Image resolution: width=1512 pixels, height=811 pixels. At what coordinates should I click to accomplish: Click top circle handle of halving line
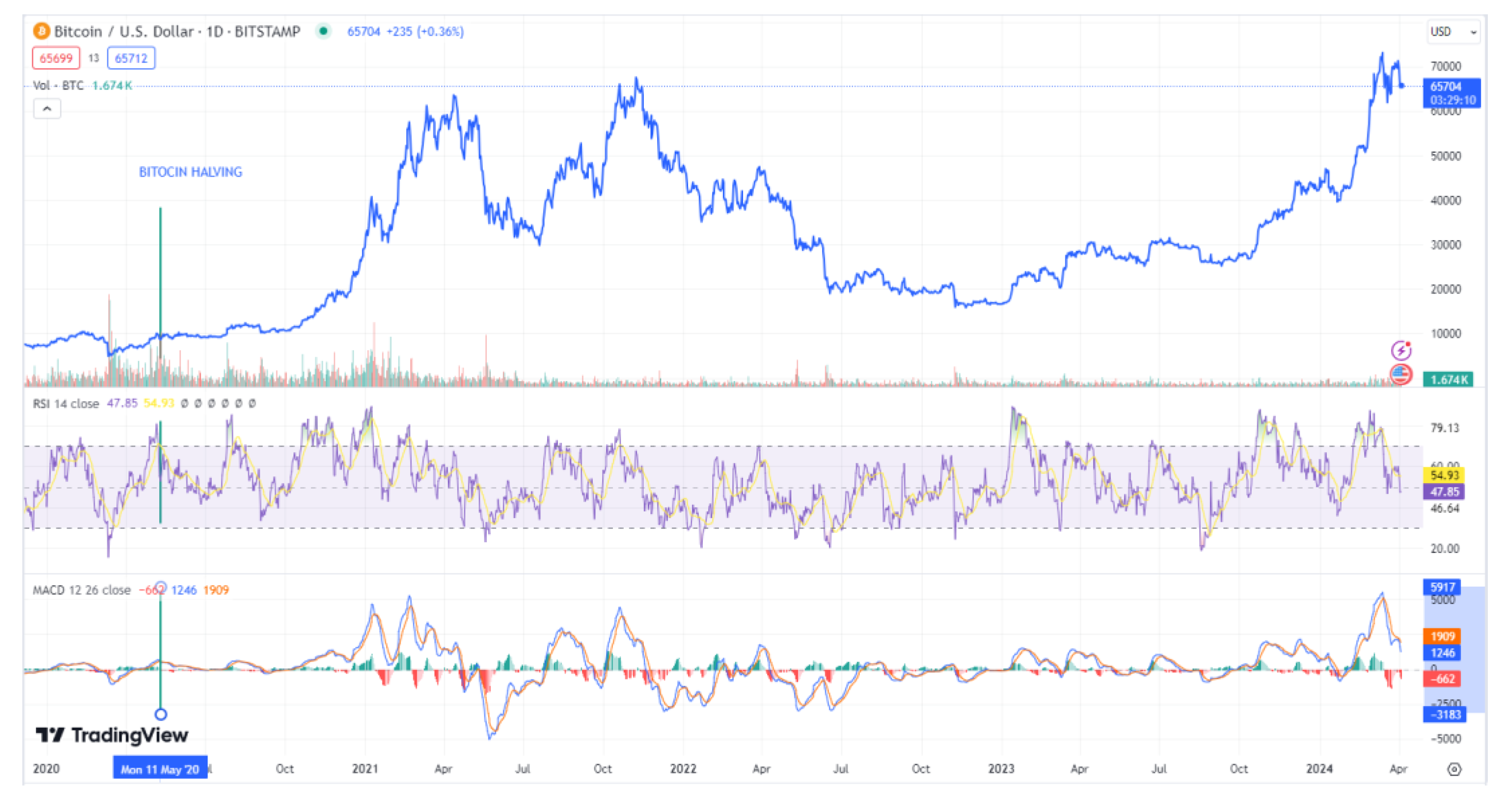161,586
